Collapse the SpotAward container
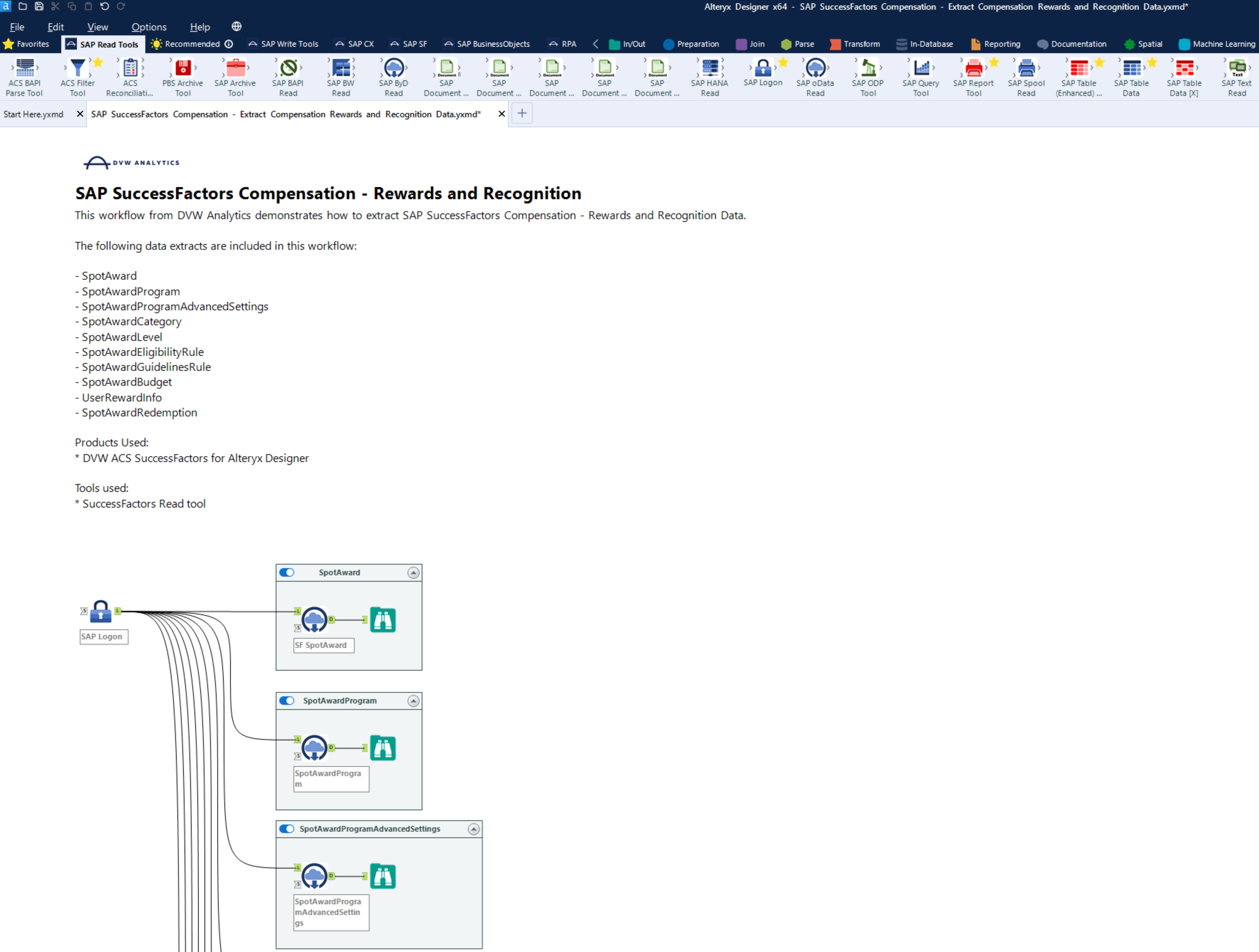 click(414, 573)
